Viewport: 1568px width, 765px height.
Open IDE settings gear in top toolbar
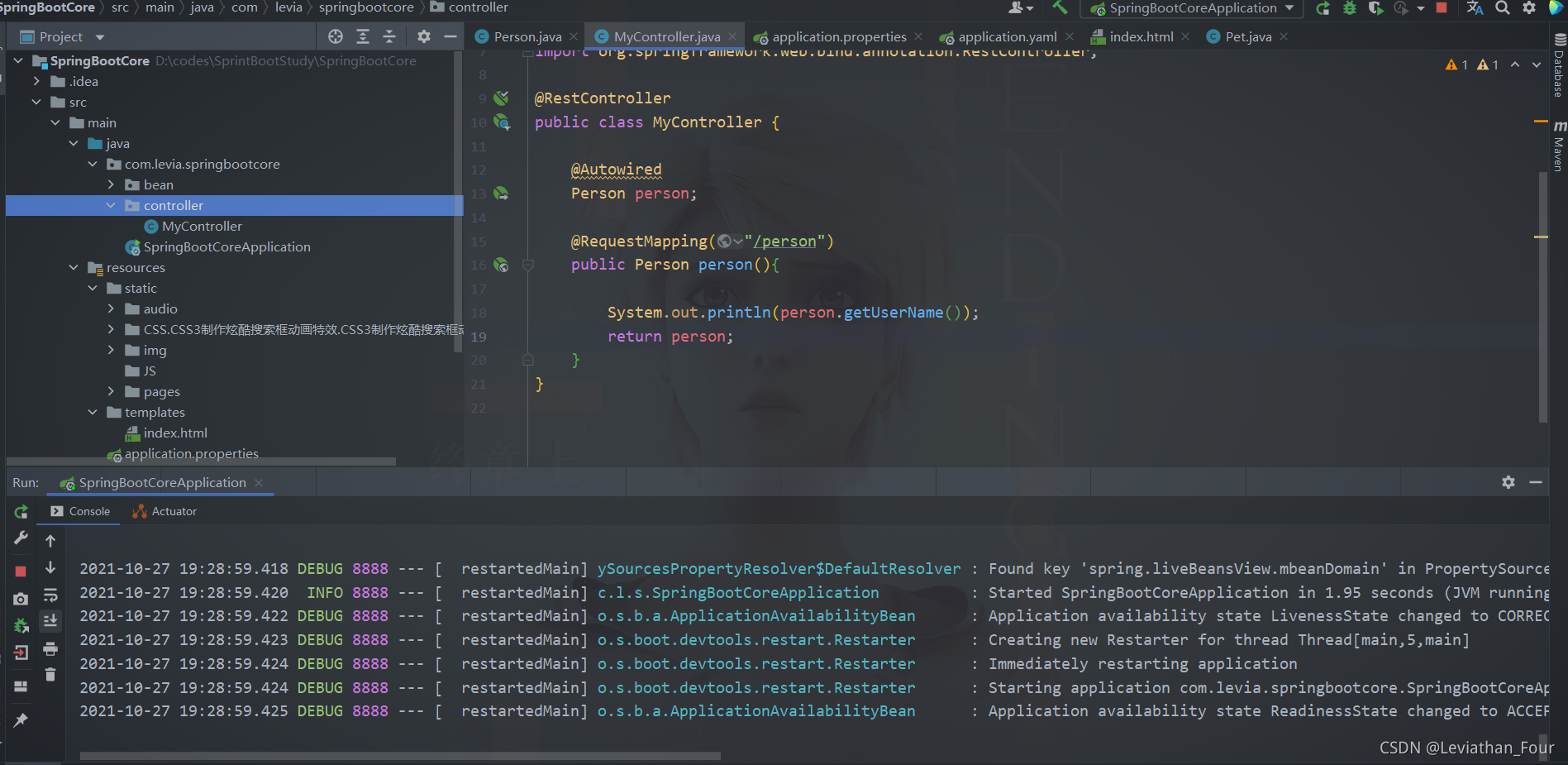1529,8
